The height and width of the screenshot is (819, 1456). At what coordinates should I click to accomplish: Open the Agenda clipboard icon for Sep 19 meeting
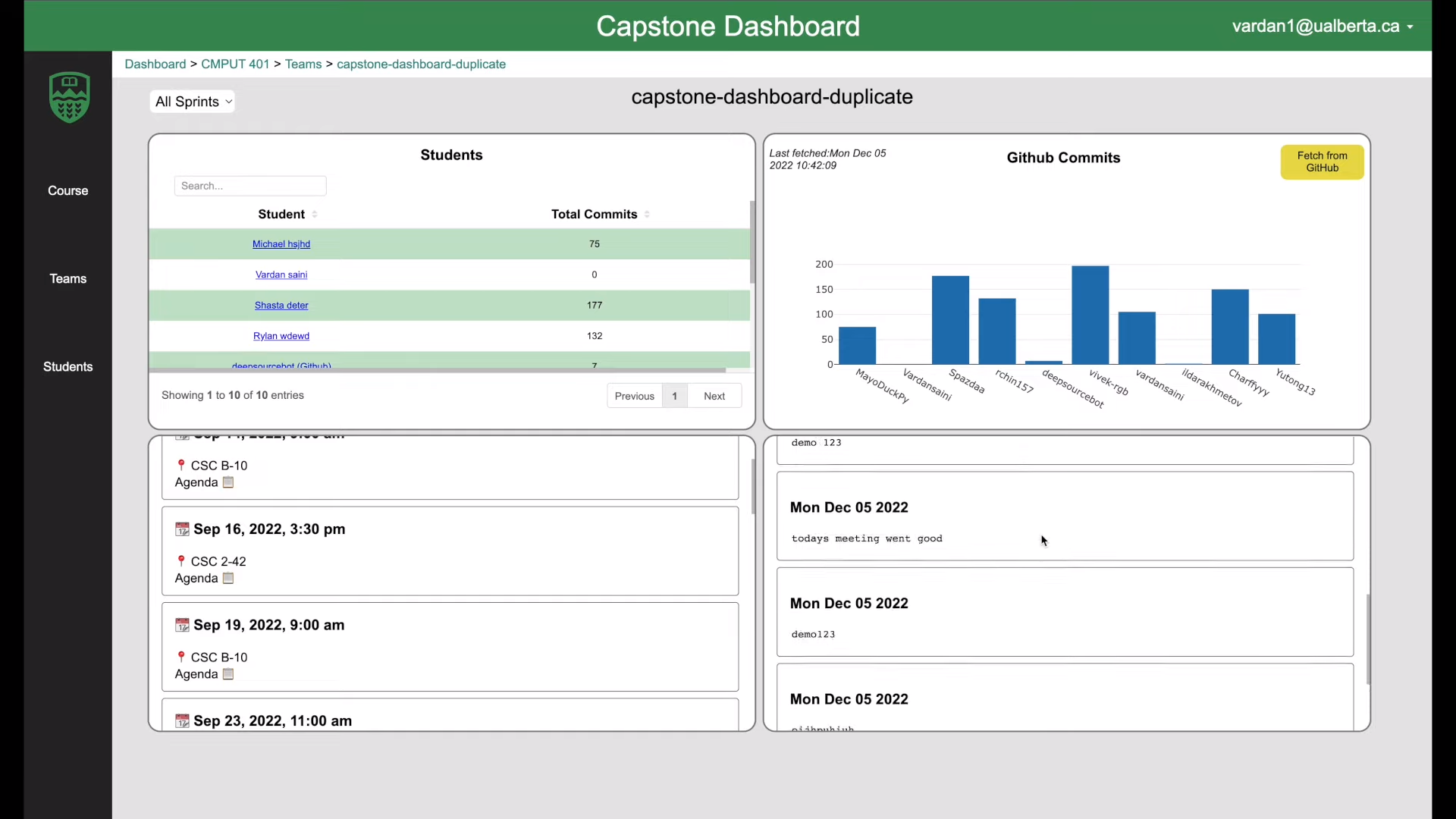228,674
